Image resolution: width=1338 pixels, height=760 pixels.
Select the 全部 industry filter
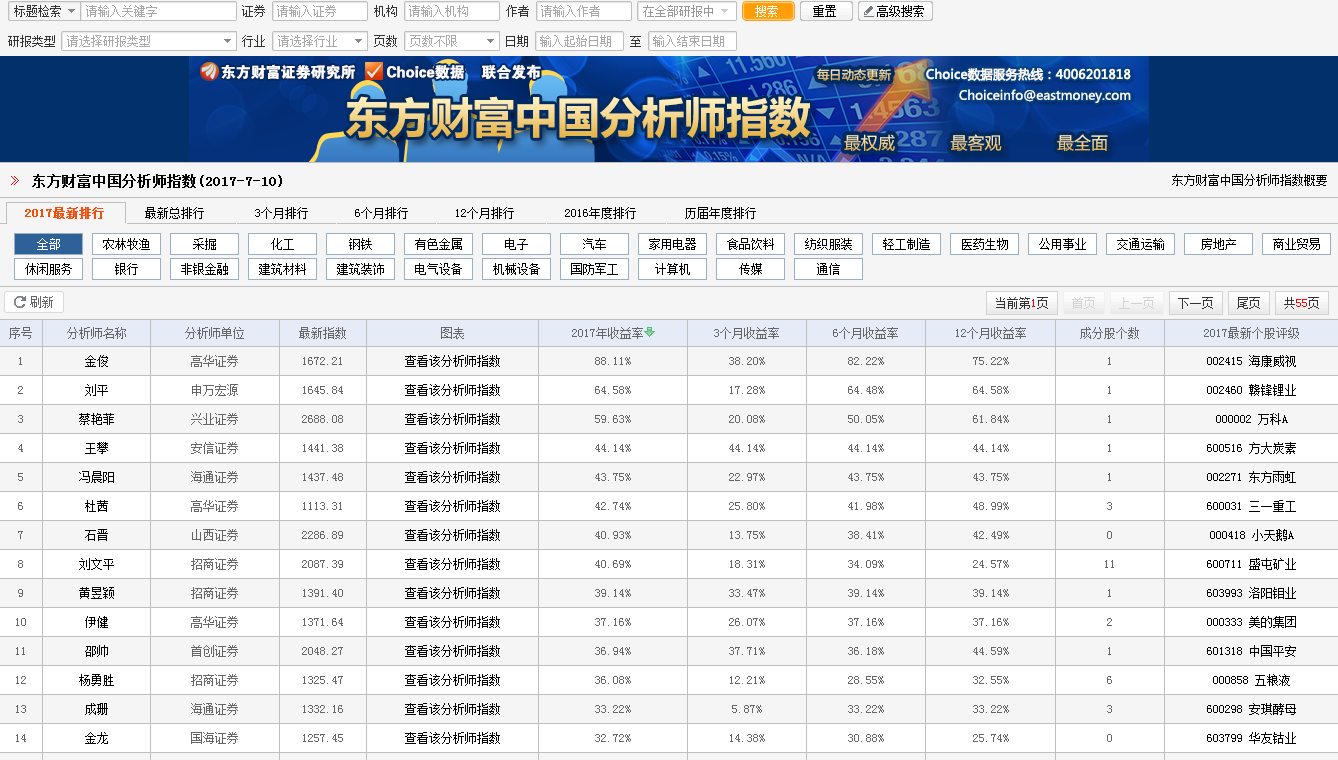[x=48, y=244]
